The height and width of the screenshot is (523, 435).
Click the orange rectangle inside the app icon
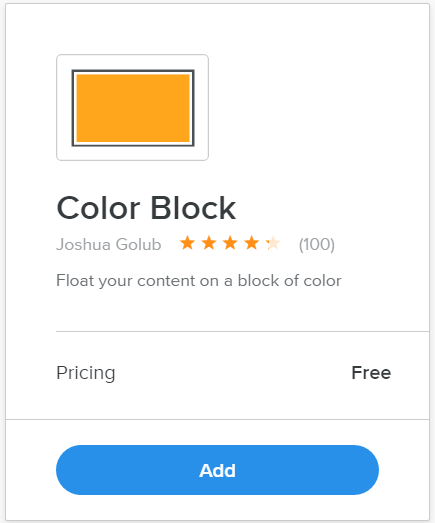tap(133, 108)
